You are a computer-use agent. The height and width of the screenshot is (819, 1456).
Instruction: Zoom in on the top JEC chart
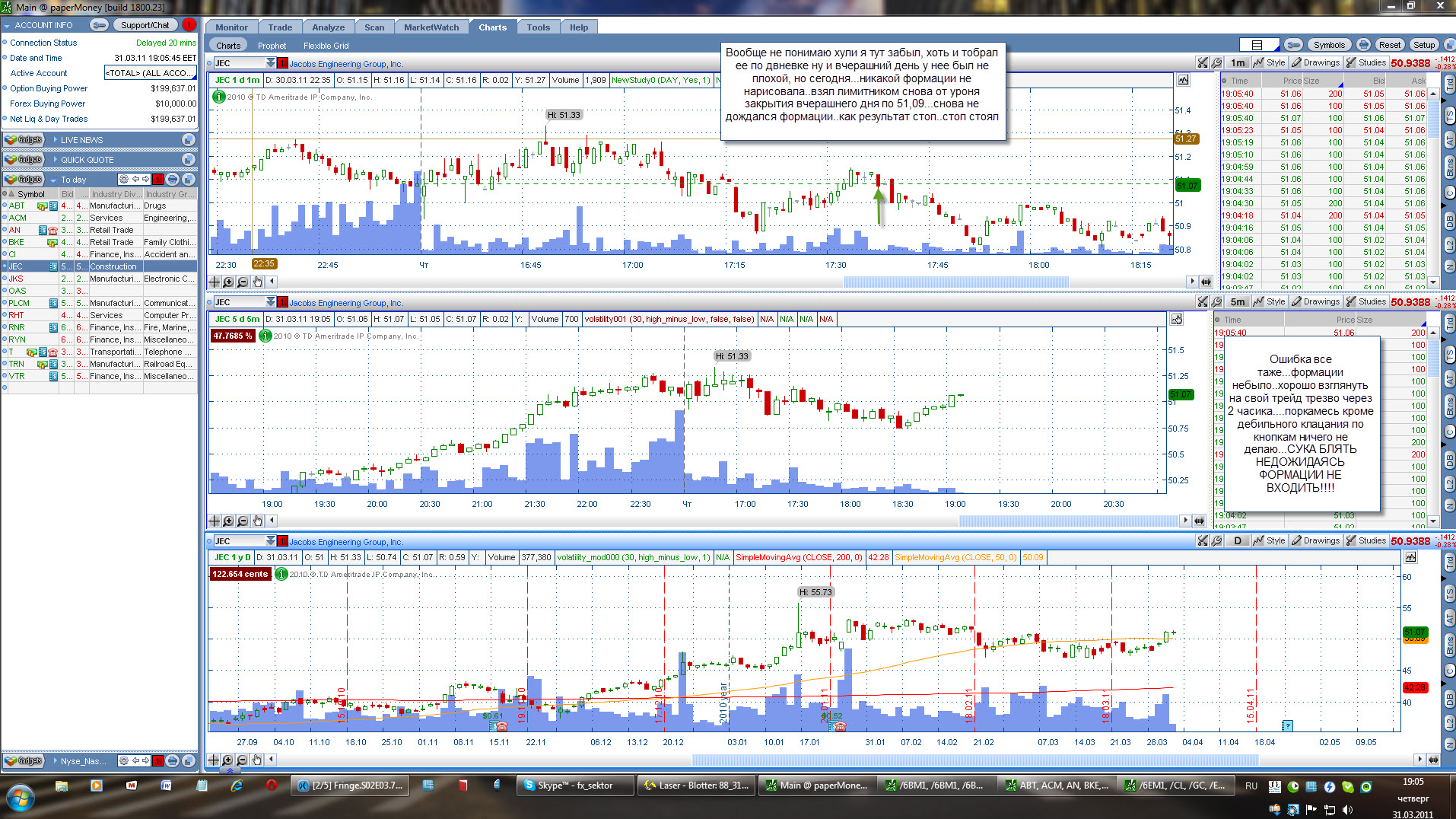pyautogui.click(x=228, y=282)
